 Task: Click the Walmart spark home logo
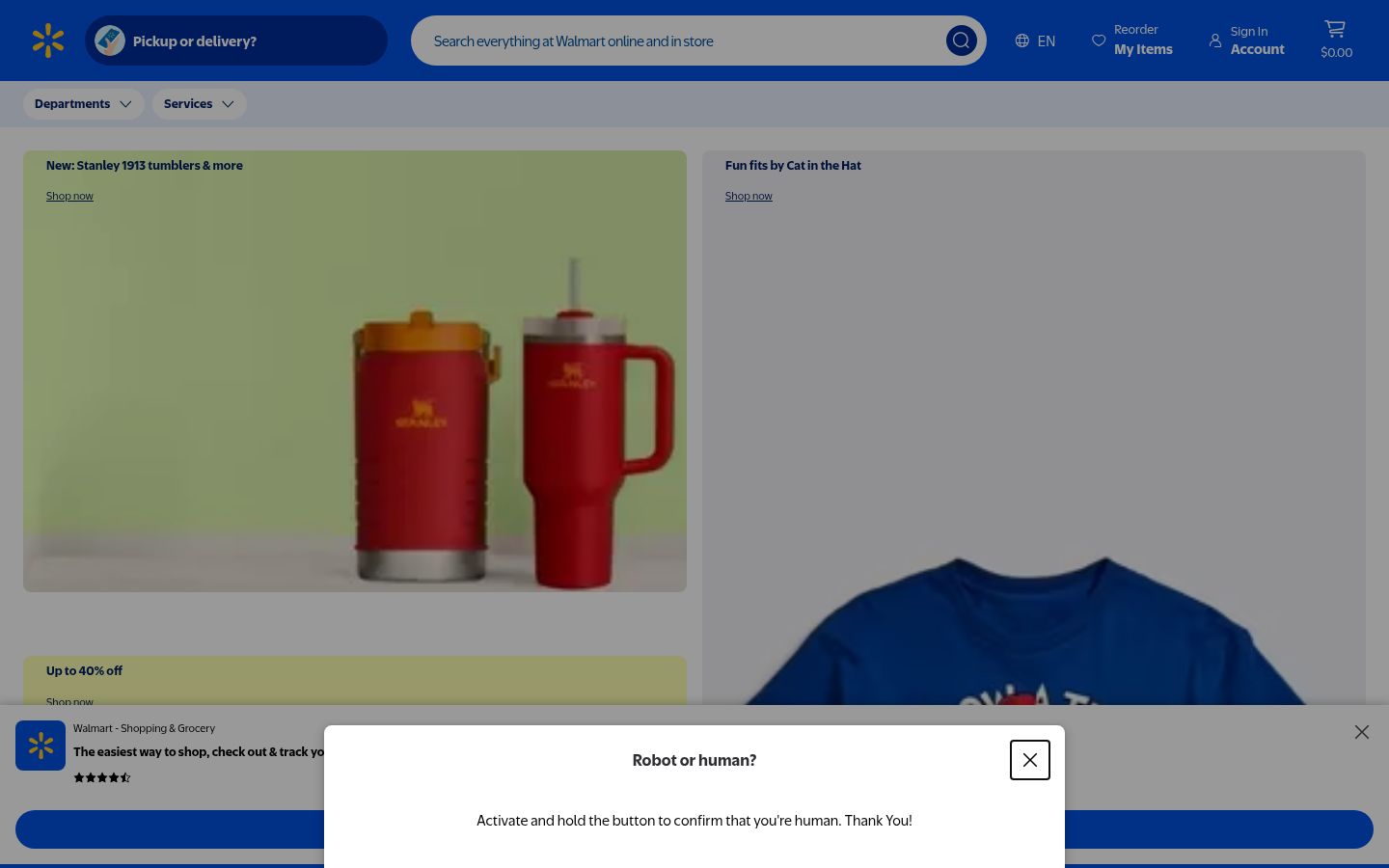48,41
